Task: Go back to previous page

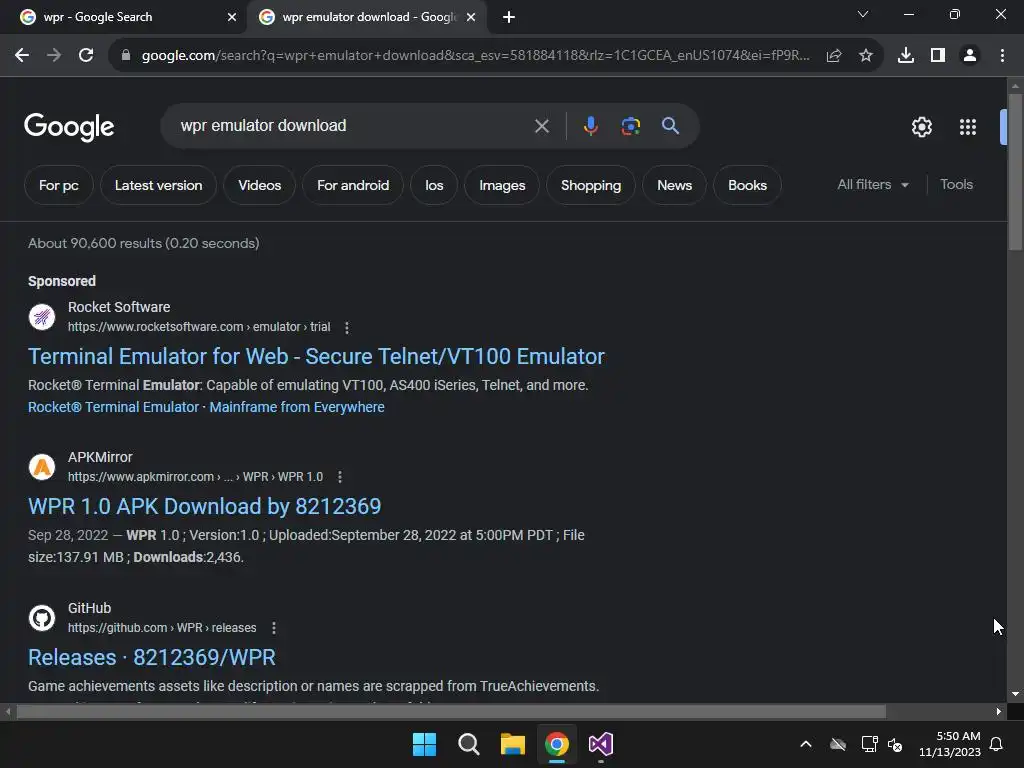Action: coord(22,56)
